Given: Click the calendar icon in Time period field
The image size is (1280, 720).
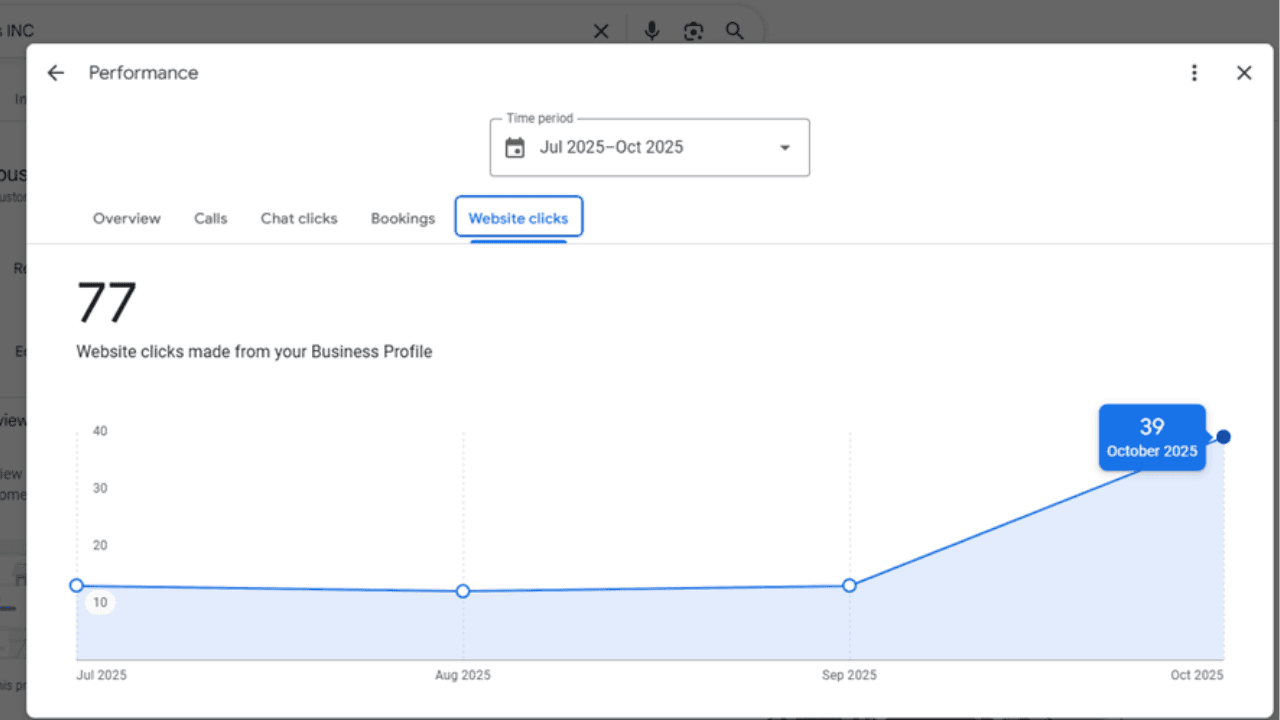Looking at the screenshot, I should (514, 147).
